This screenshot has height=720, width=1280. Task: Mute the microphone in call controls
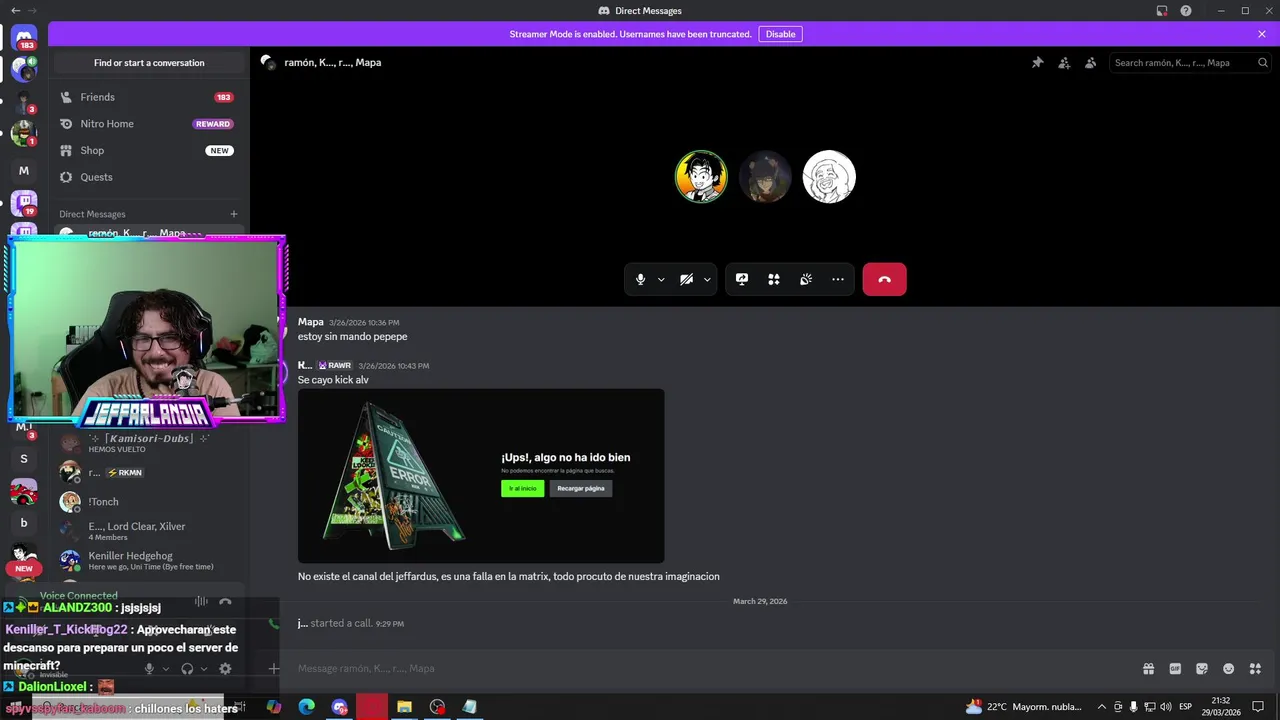[x=641, y=279]
